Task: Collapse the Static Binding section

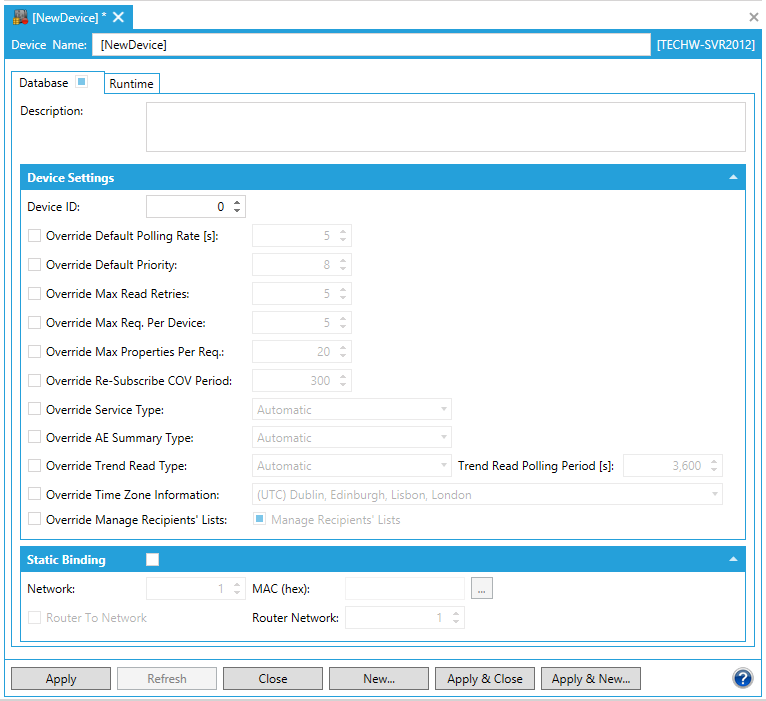Action: click(x=733, y=560)
